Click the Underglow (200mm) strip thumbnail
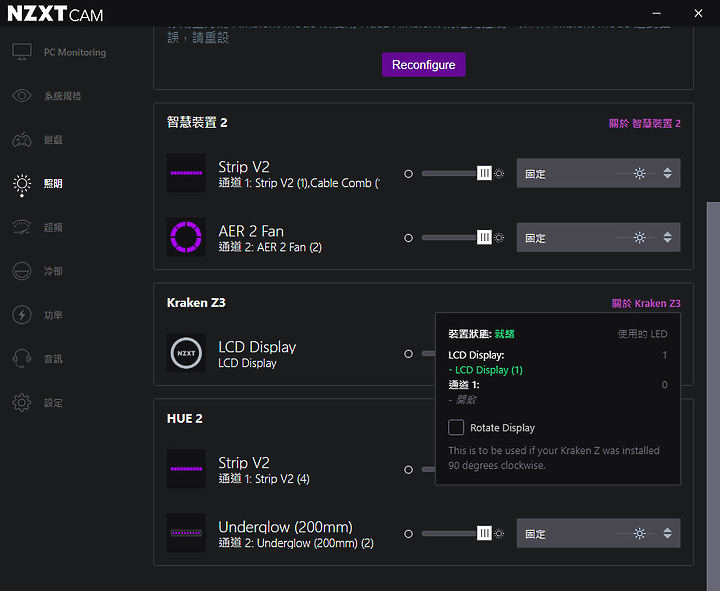The image size is (720, 591). click(x=186, y=533)
